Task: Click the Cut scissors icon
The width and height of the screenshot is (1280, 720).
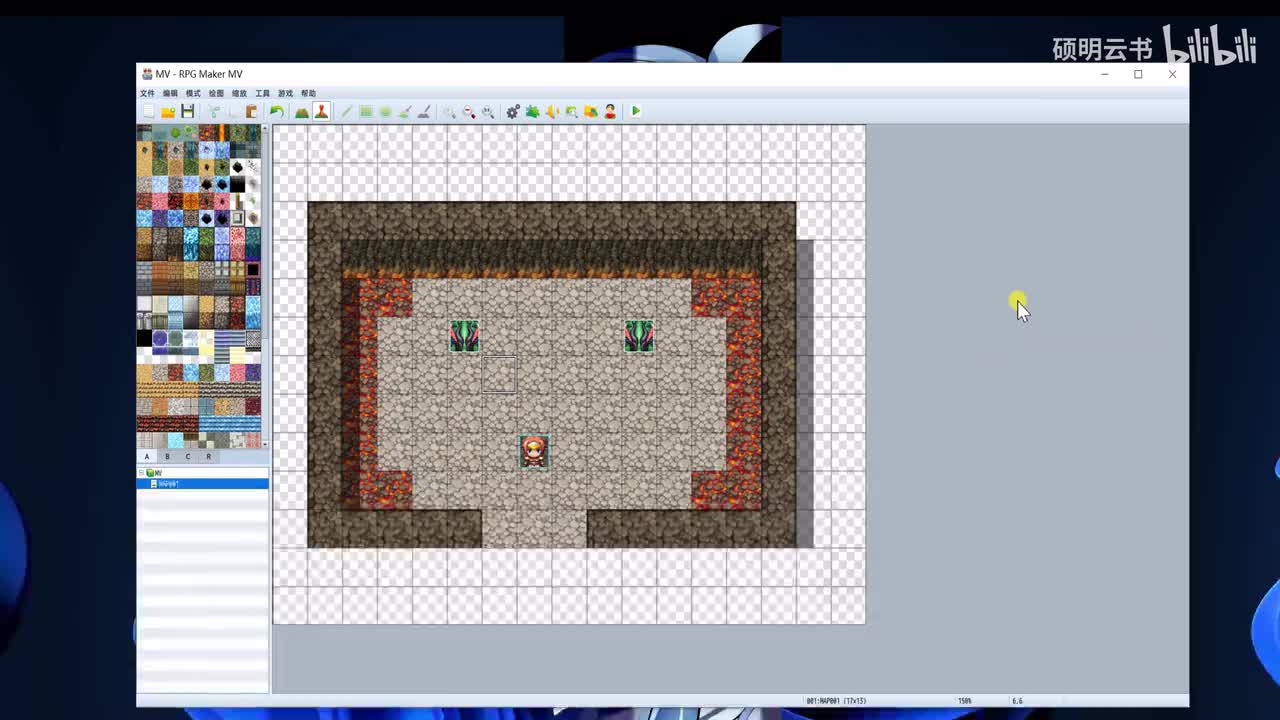Action: (x=213, y=112)
